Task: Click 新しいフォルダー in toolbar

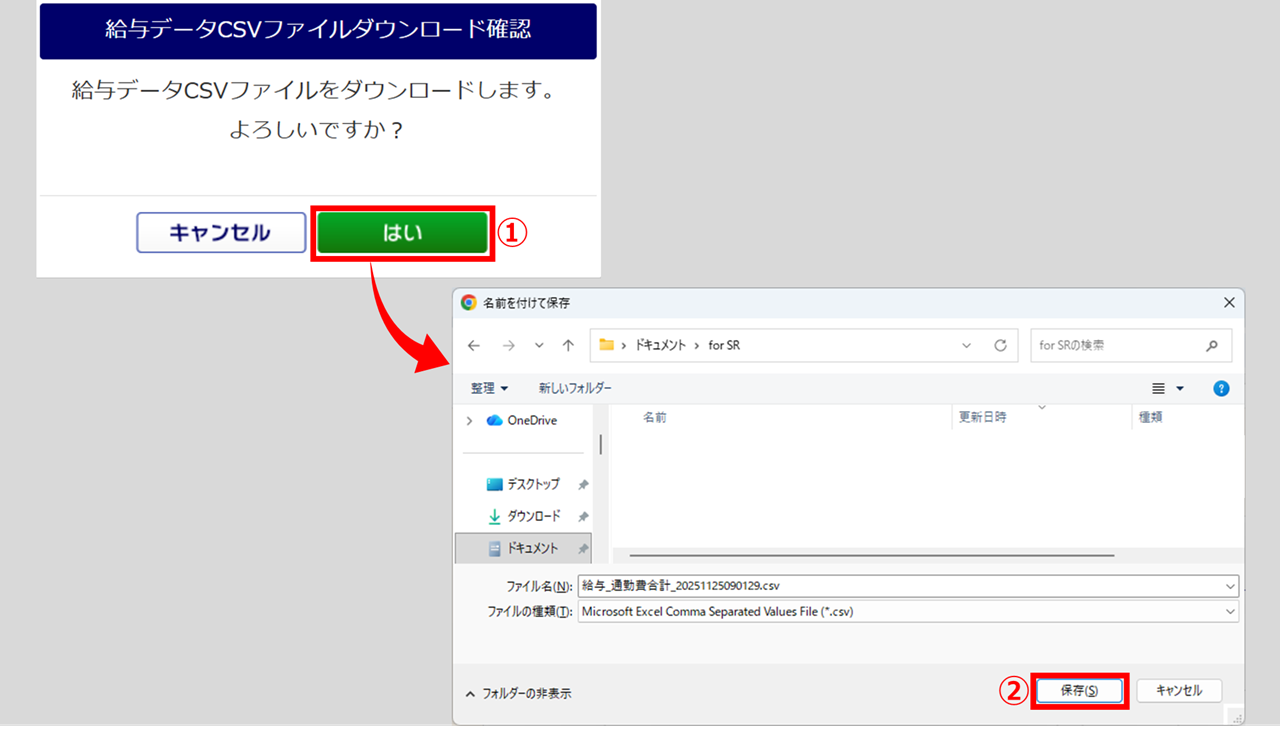Action: 575,388
